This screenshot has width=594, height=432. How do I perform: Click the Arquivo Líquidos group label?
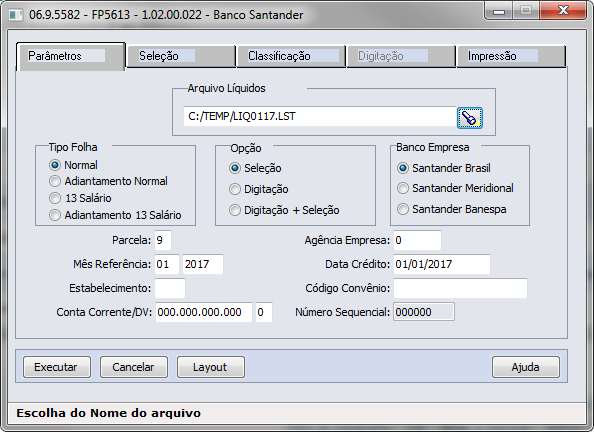227,88
